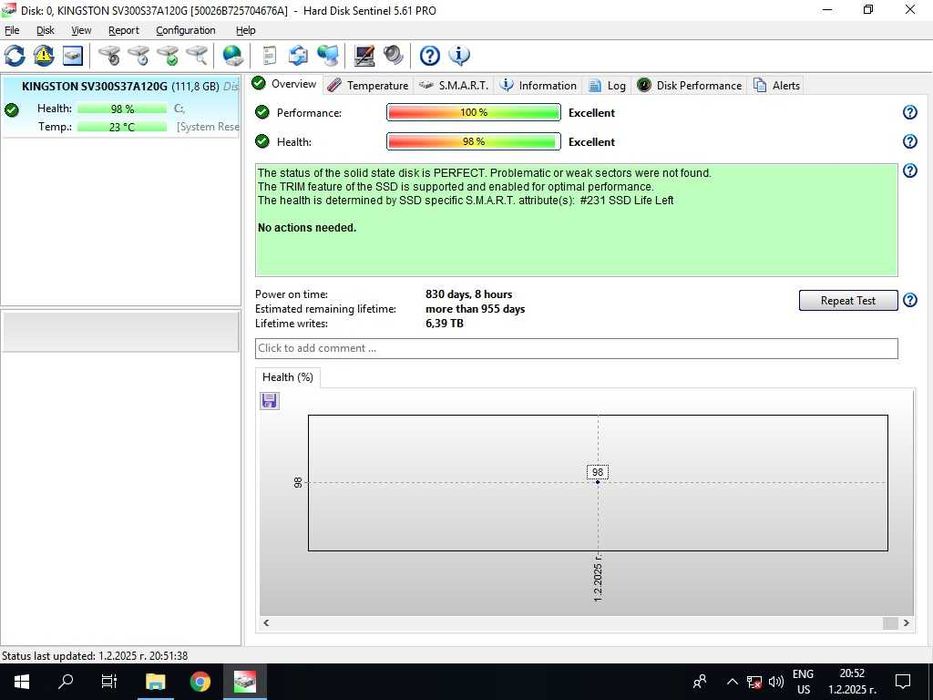
Task: Click the save floppy icon above health graph
Action: coord(270,401)
